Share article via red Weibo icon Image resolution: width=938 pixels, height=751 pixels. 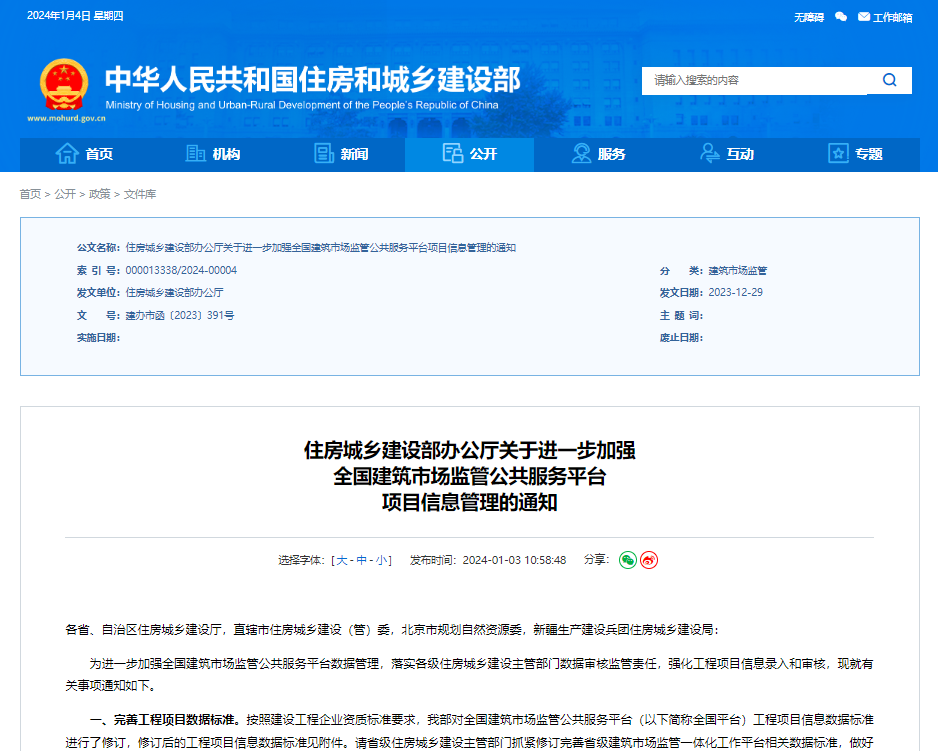pos(649,560)
